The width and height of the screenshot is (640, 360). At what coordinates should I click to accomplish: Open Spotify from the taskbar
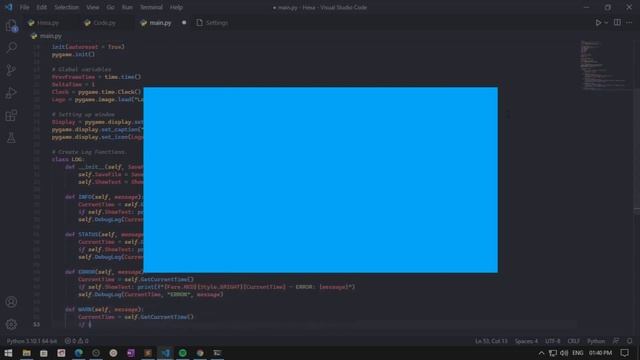pyautogui.click(x=183, y=353)
